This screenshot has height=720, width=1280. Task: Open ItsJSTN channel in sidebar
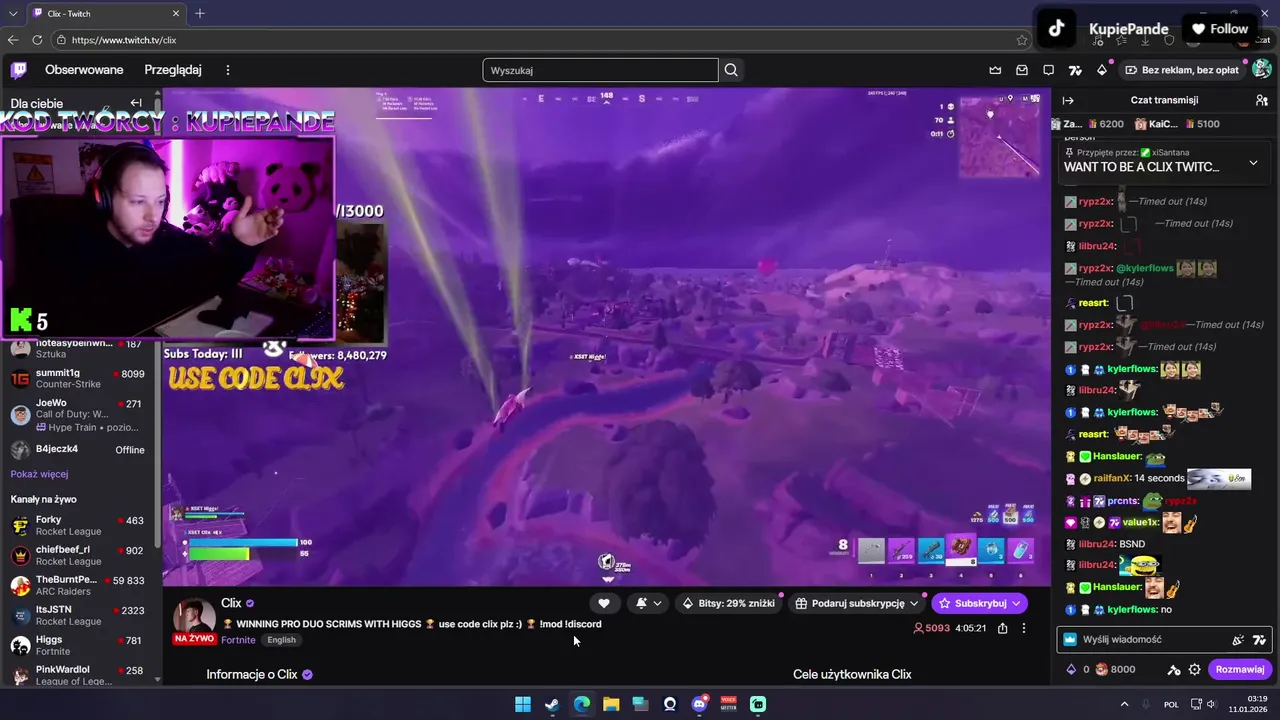coord(78,616)
